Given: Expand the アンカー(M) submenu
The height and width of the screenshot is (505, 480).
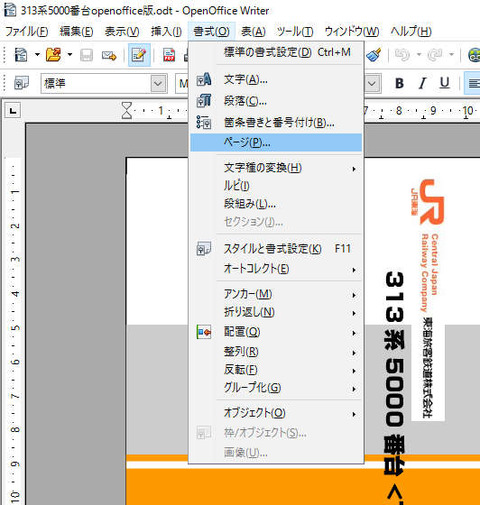Looking at the screenshot, I should [x=276, y=294].
